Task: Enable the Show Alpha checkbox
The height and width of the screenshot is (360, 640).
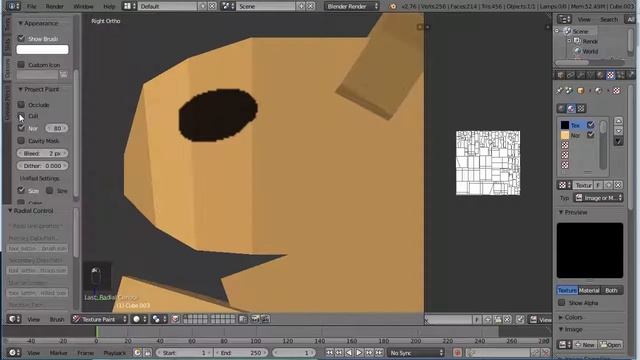Action: tap(562, 303)
